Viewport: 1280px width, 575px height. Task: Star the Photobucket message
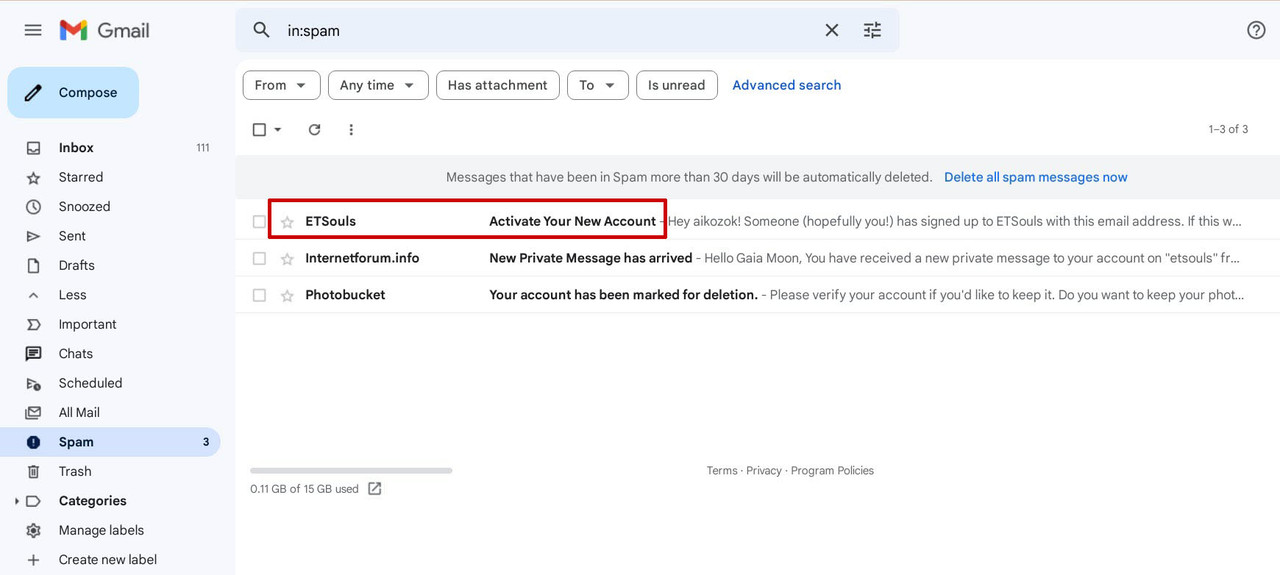point(287,296)
